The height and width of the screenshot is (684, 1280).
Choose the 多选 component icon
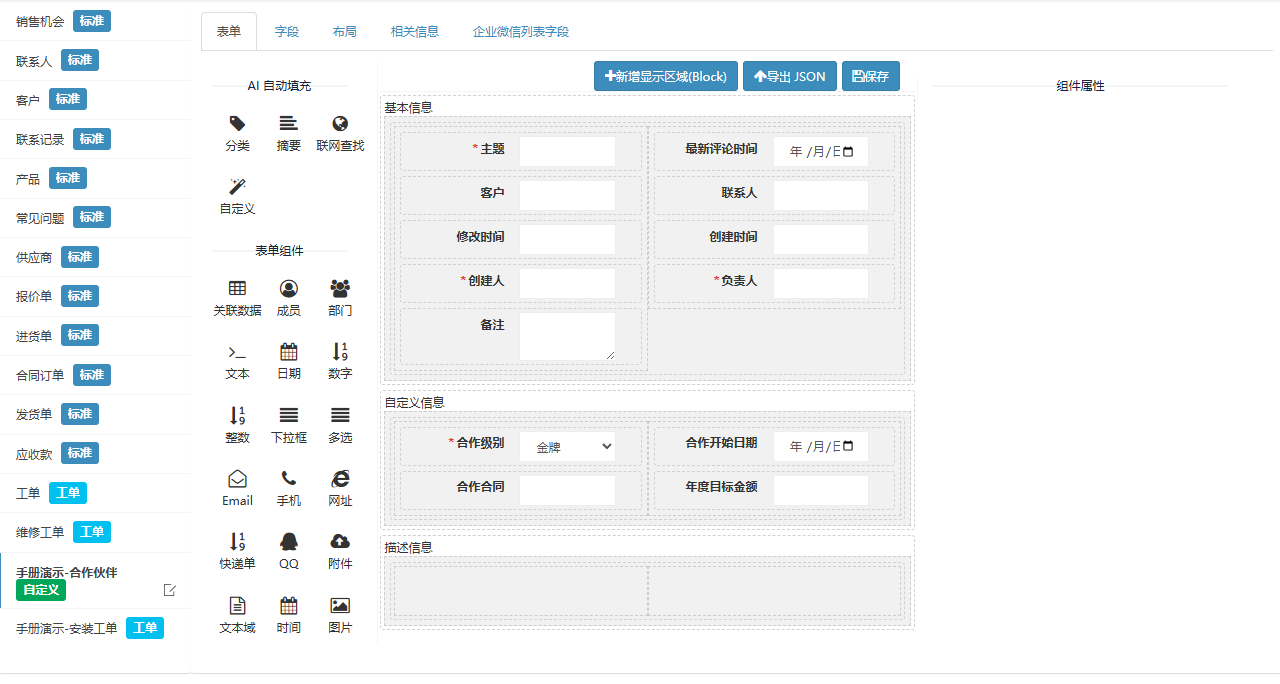click(x=340, y=415)
